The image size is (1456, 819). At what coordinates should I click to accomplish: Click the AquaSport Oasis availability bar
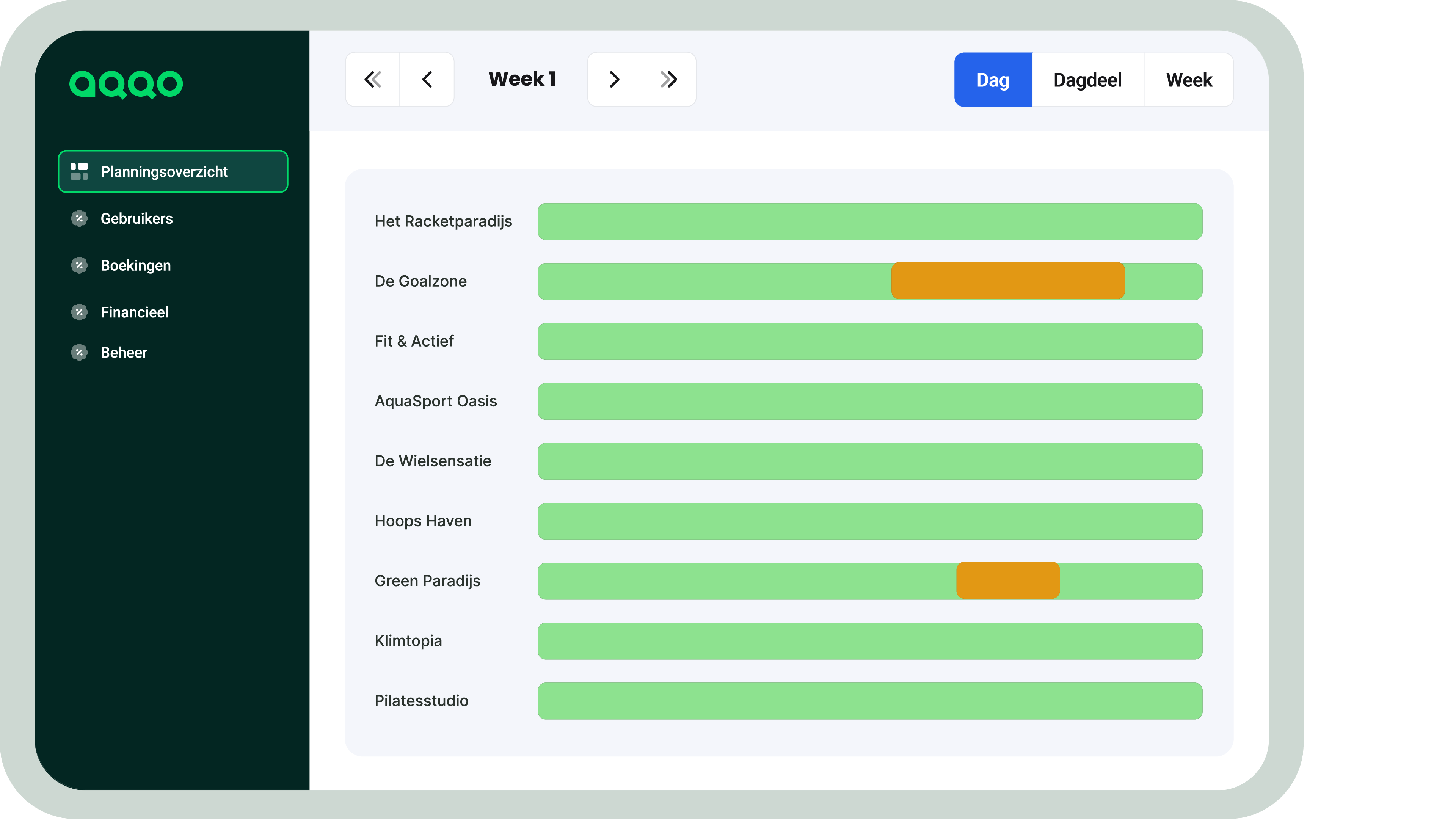click(x=870, y=401)
